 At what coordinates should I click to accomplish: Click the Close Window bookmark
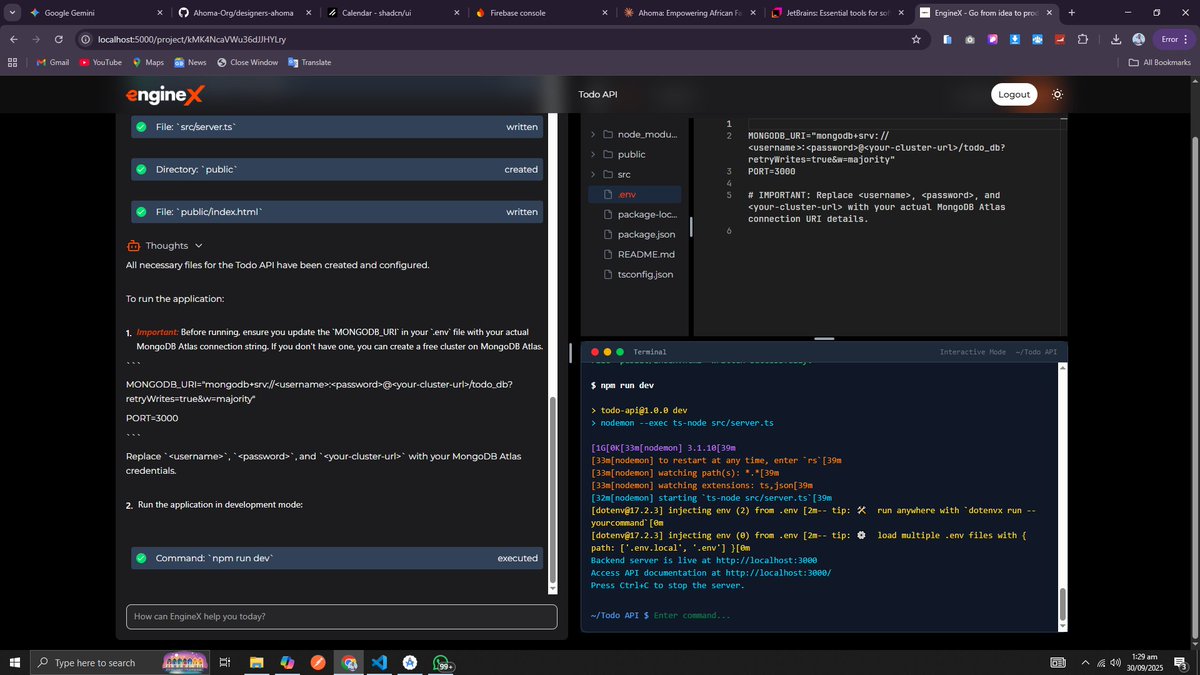[x=247, y=62]
